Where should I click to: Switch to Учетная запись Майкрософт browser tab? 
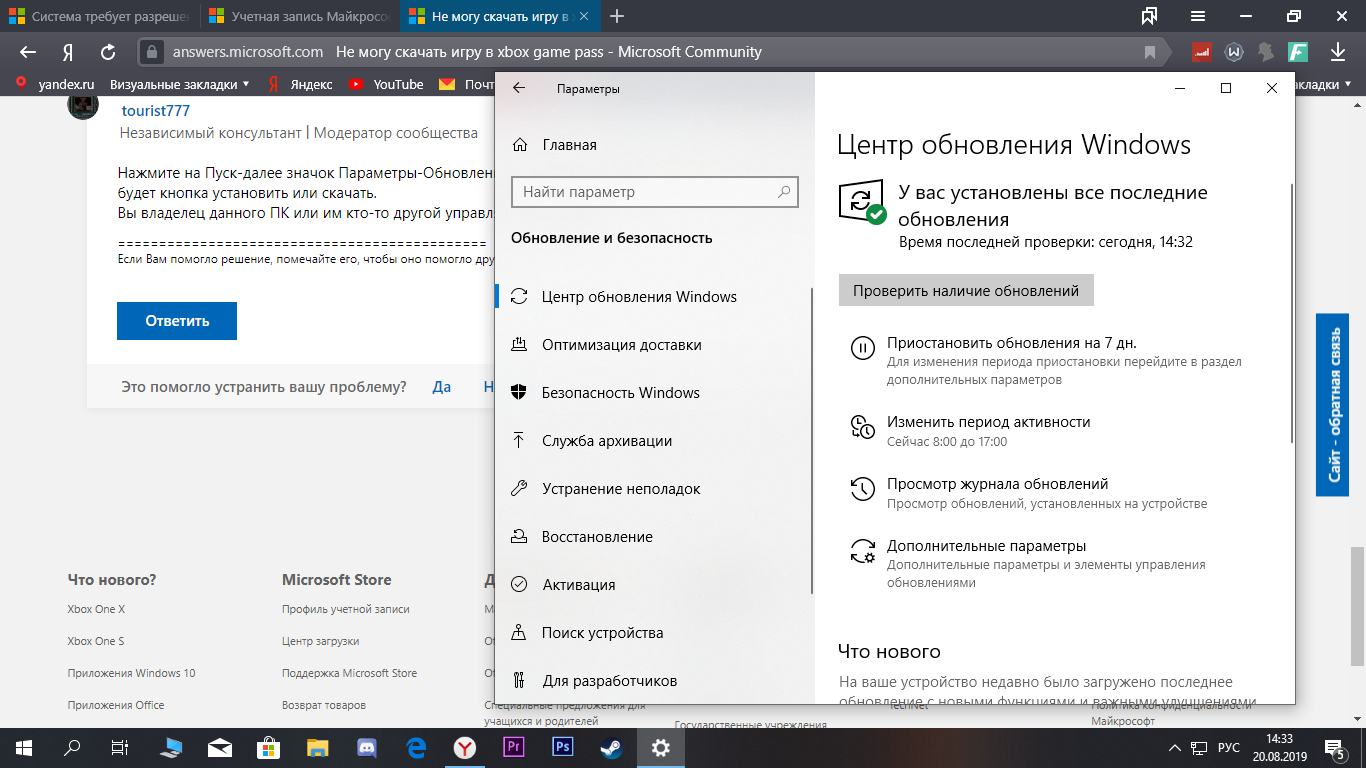(299, 17)
